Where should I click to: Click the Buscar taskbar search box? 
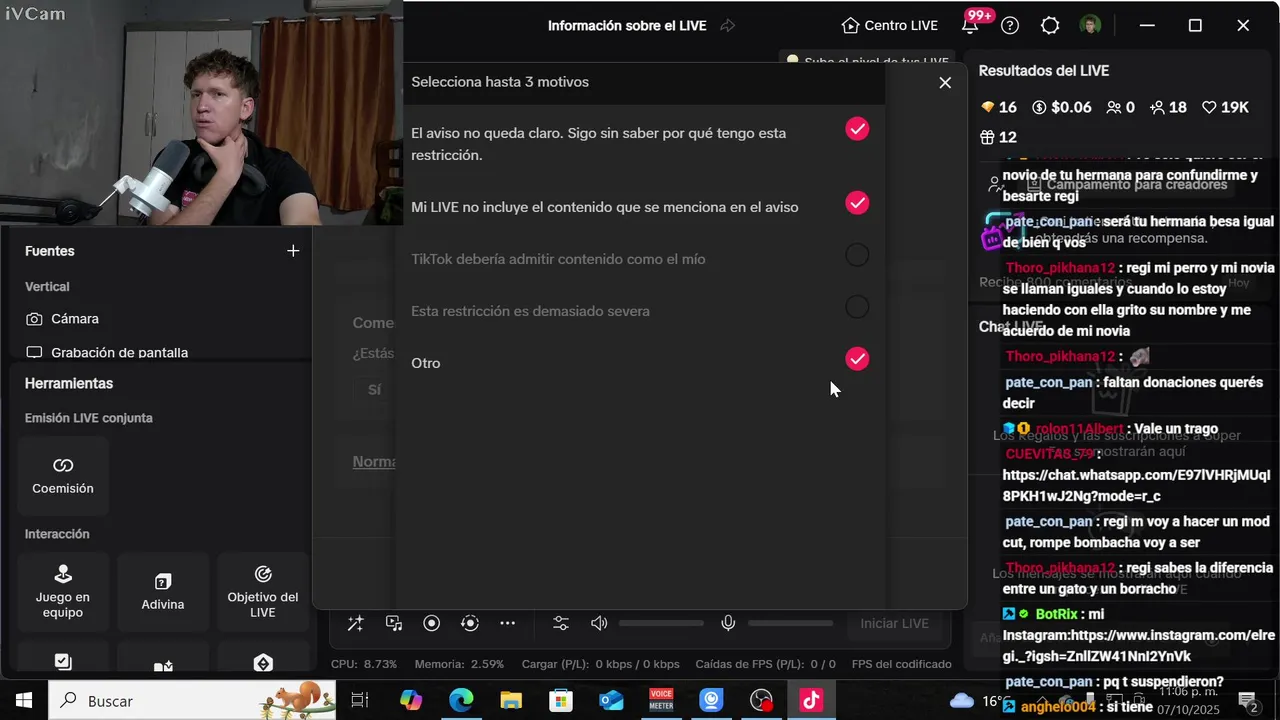coord(192,700)
